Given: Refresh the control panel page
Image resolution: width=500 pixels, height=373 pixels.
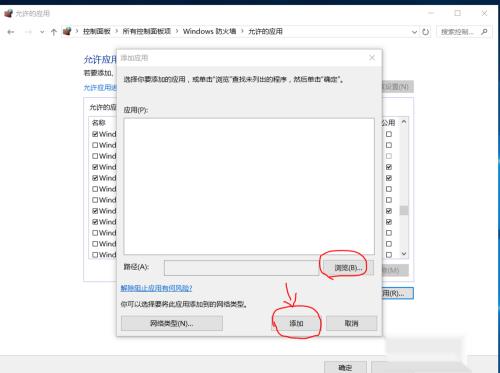Looking at the screenshot, I should coord(425,32).
